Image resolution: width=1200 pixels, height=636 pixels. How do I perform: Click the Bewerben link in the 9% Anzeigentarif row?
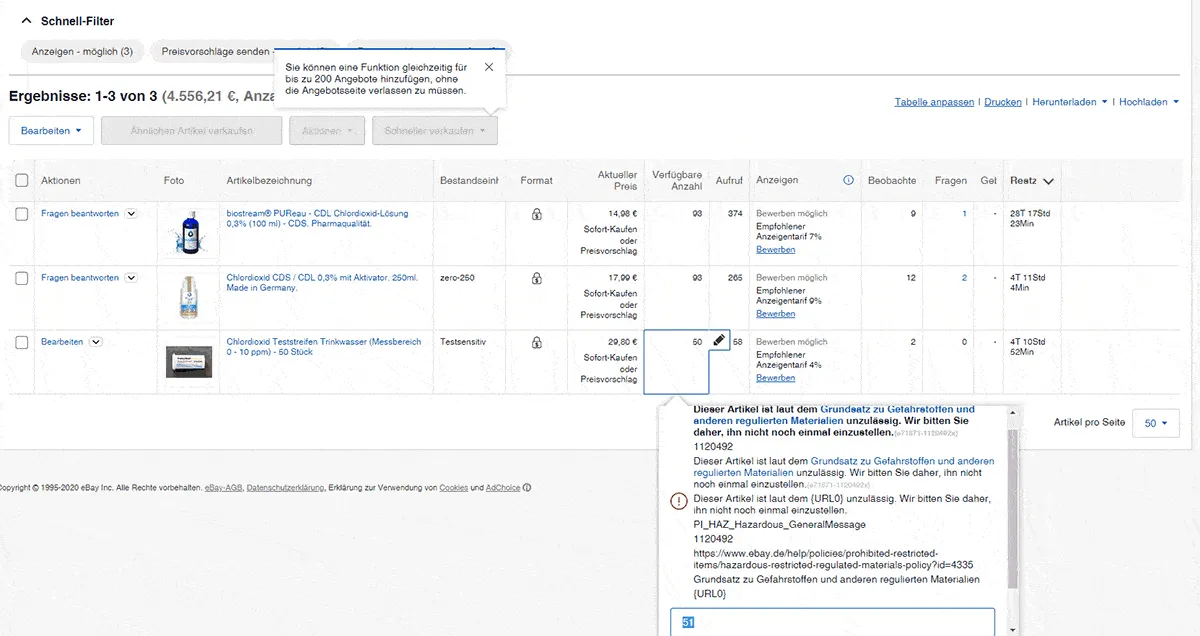776,314
